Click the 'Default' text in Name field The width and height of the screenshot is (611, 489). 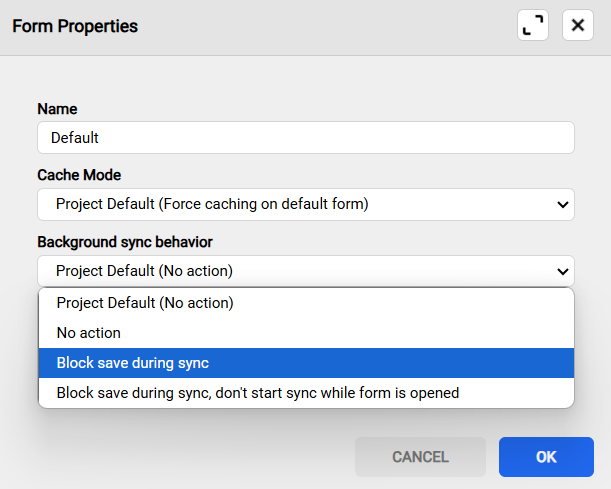point(75,138)
